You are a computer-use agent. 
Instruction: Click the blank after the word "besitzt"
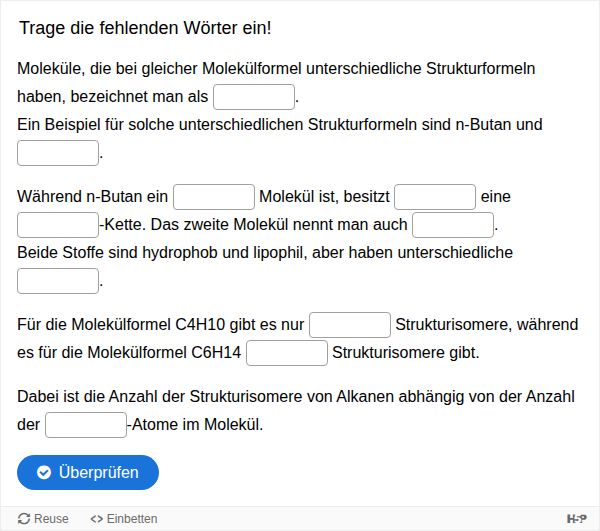[x=435, y=197]
